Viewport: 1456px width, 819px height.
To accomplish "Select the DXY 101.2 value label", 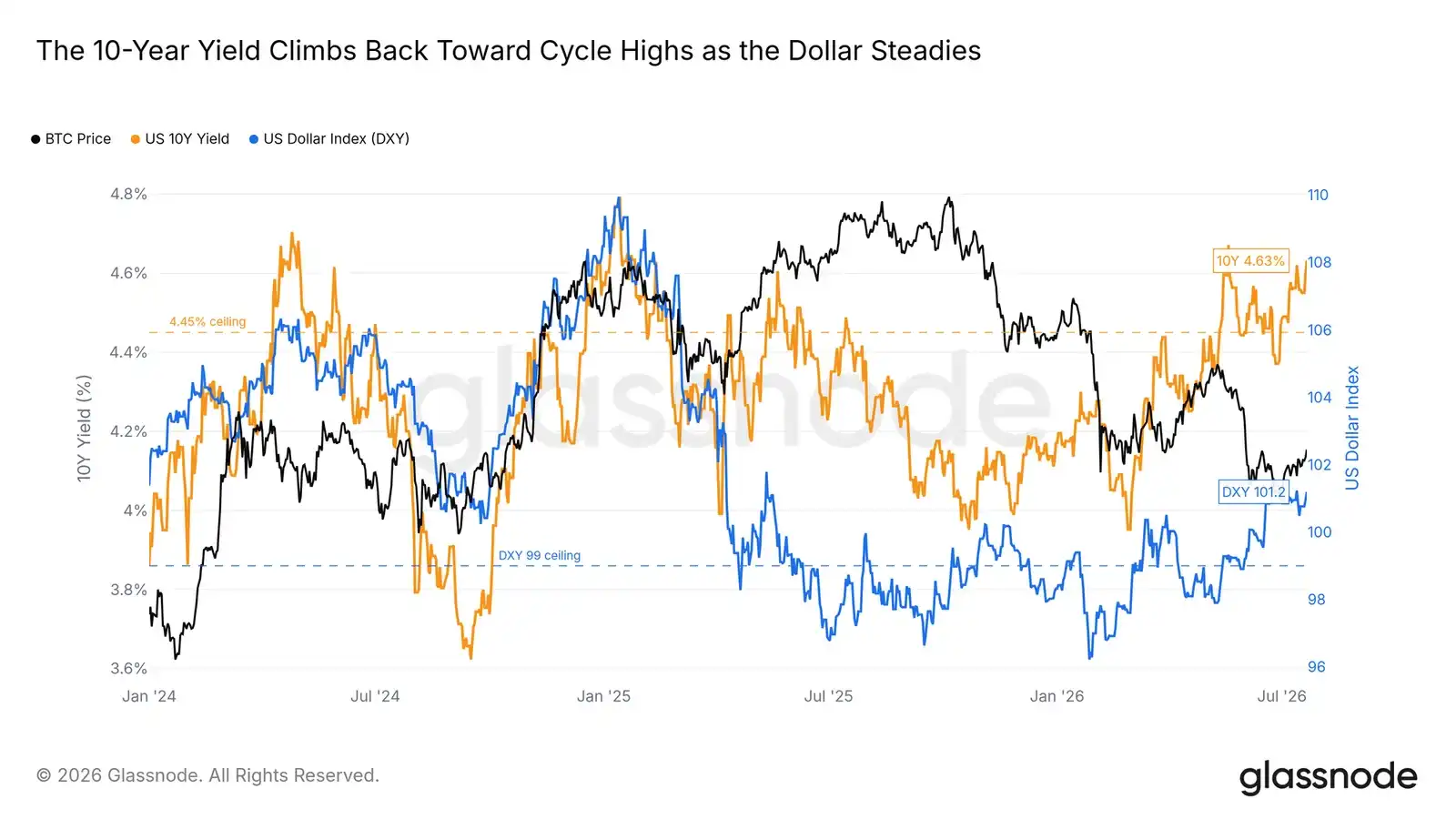I will click(x=1253, y=492).
